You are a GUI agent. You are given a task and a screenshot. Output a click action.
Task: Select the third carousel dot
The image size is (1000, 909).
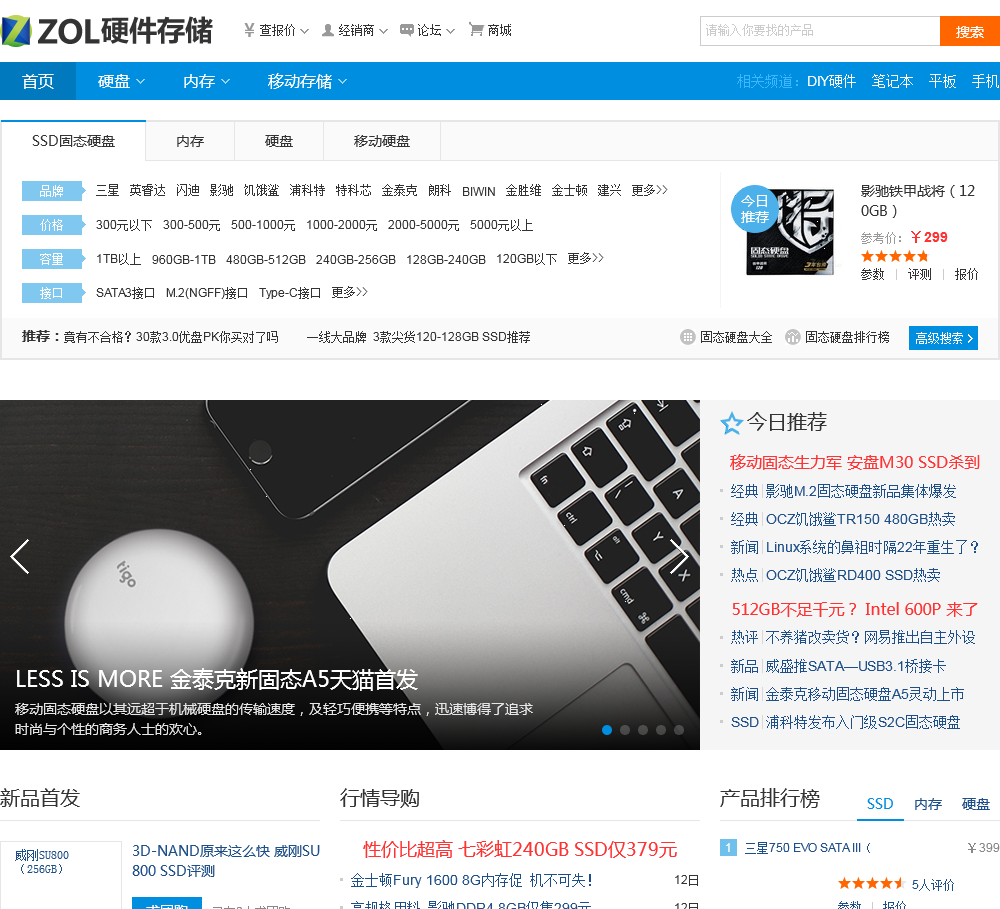[643, 730]
